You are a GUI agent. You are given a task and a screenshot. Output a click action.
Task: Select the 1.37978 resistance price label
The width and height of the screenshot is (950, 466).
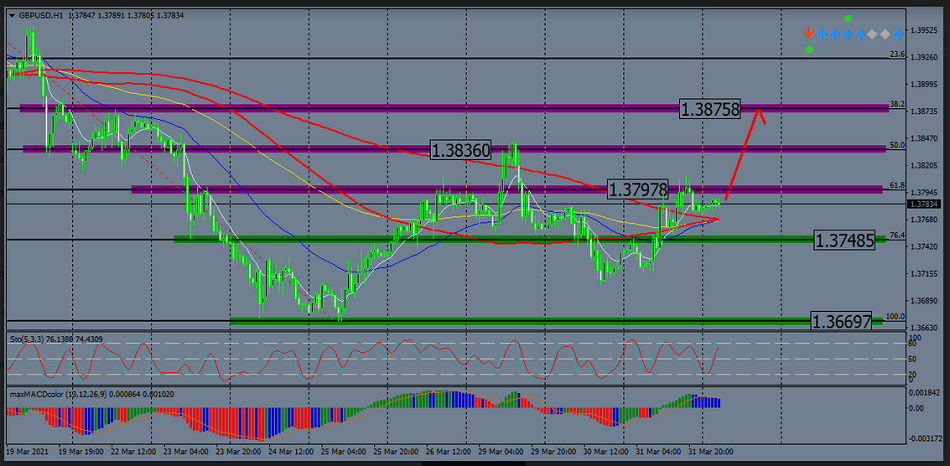tap(638, 190)
